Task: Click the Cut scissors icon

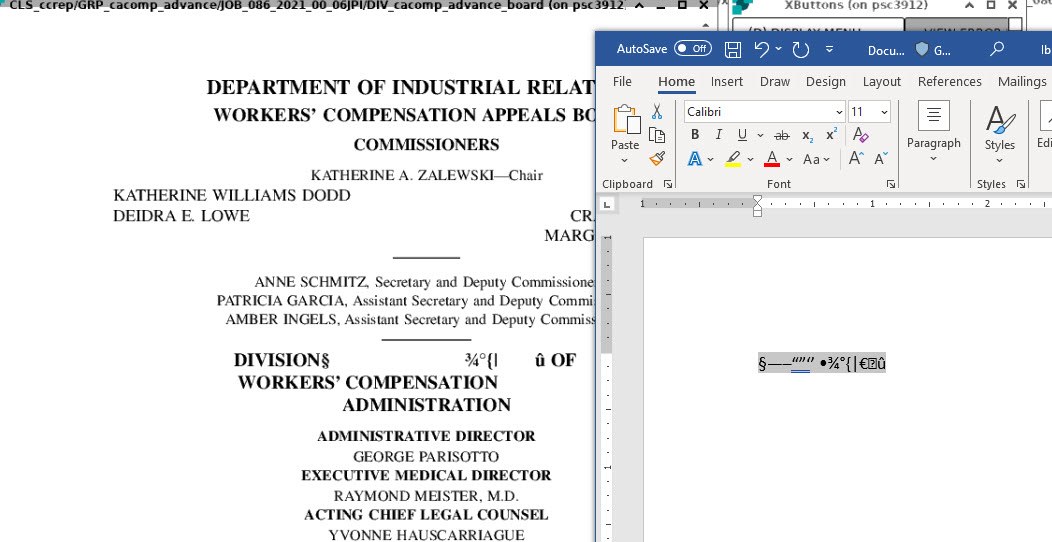Action: pyautogui.click(x=657, y=111)
